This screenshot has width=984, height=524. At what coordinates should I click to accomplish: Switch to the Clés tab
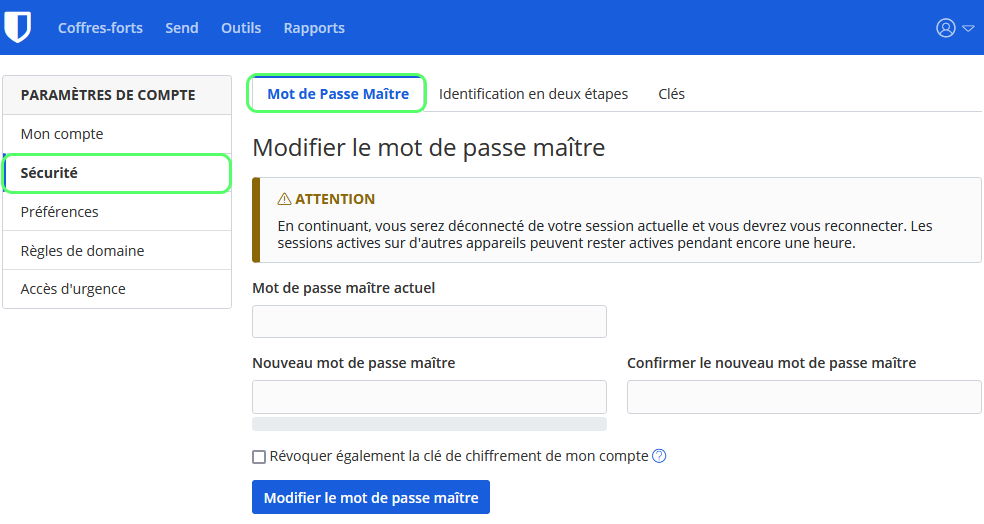671,94
